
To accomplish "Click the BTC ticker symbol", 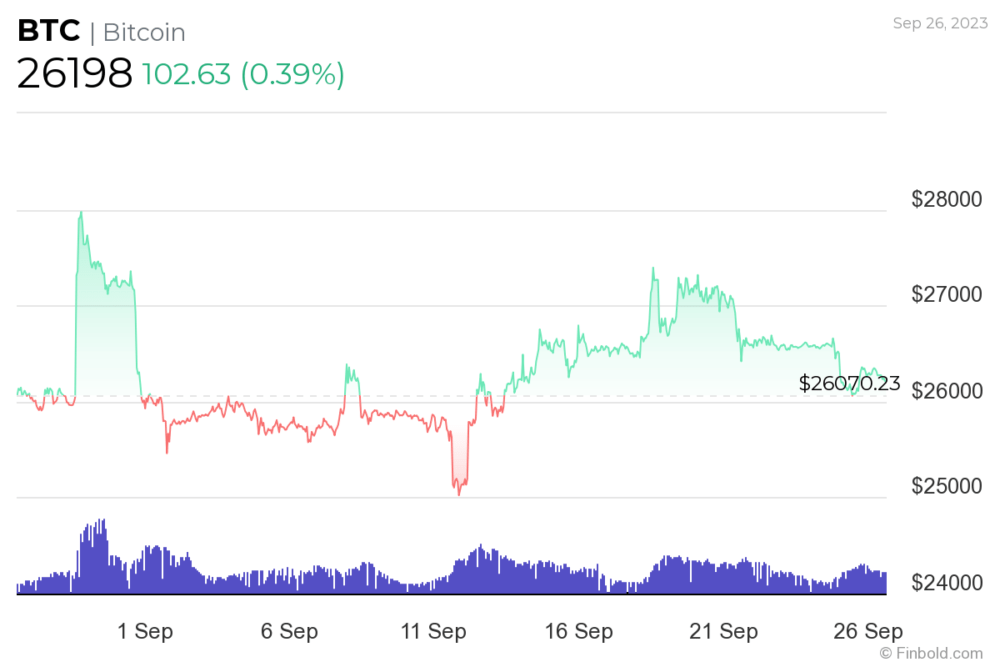I will coord(48,31).
